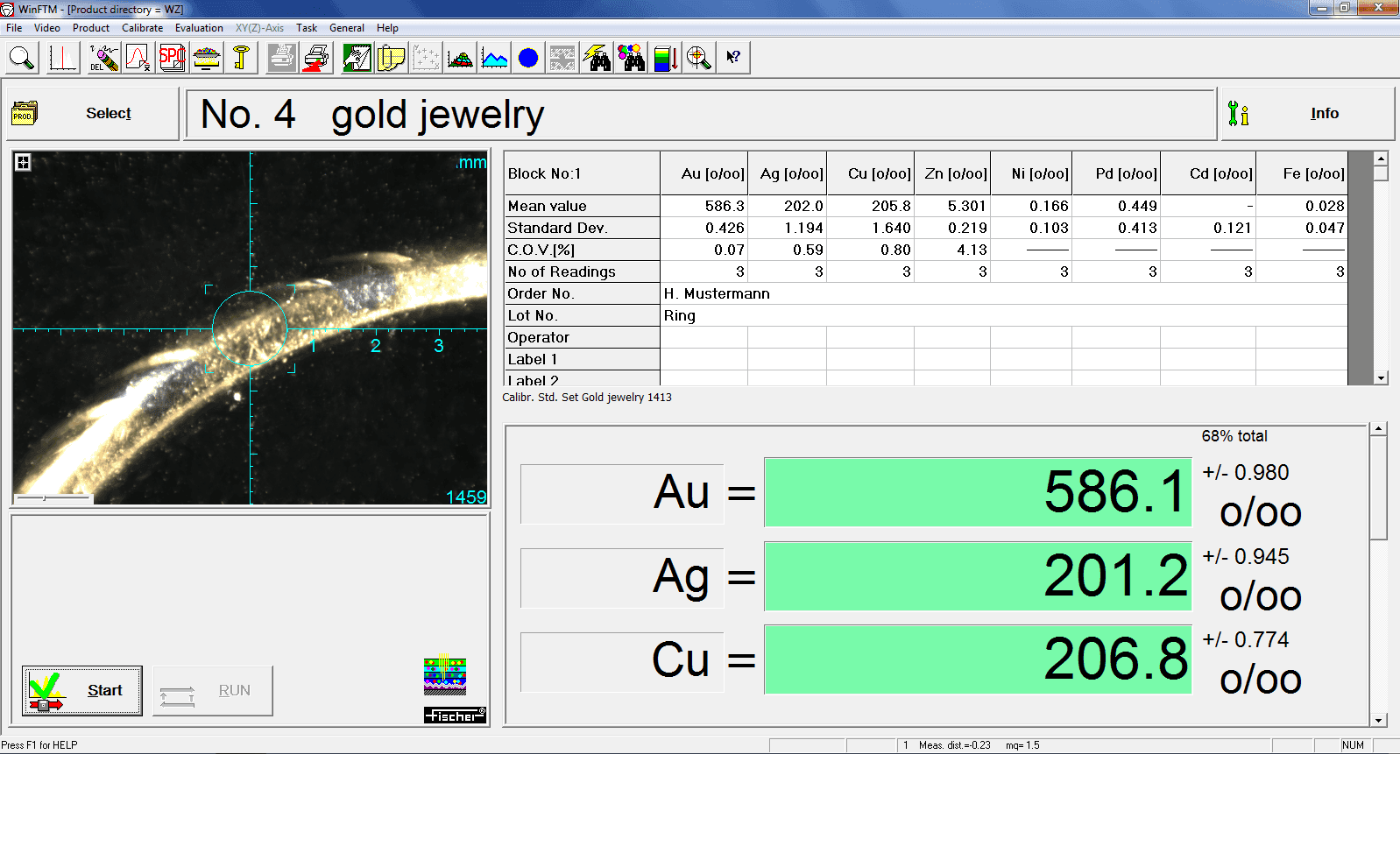Viewport: 1400px width, 853px height.
Task: Click the Pd mean value 0.449
Action: 1116,206
